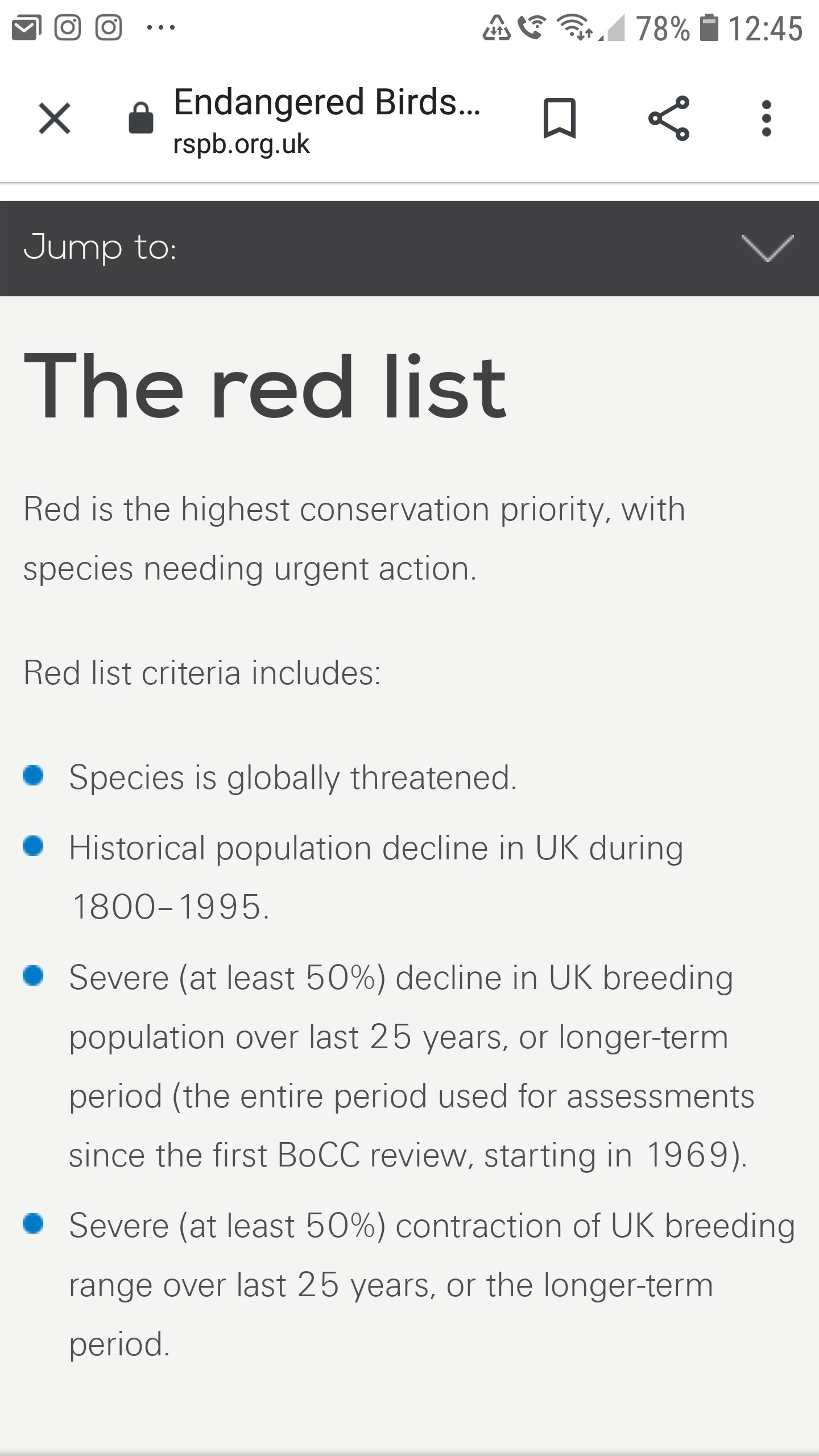Click the chevron arrow beside Jump to
The height and width of the screenshot is (1456, 819).
(768, 248)
